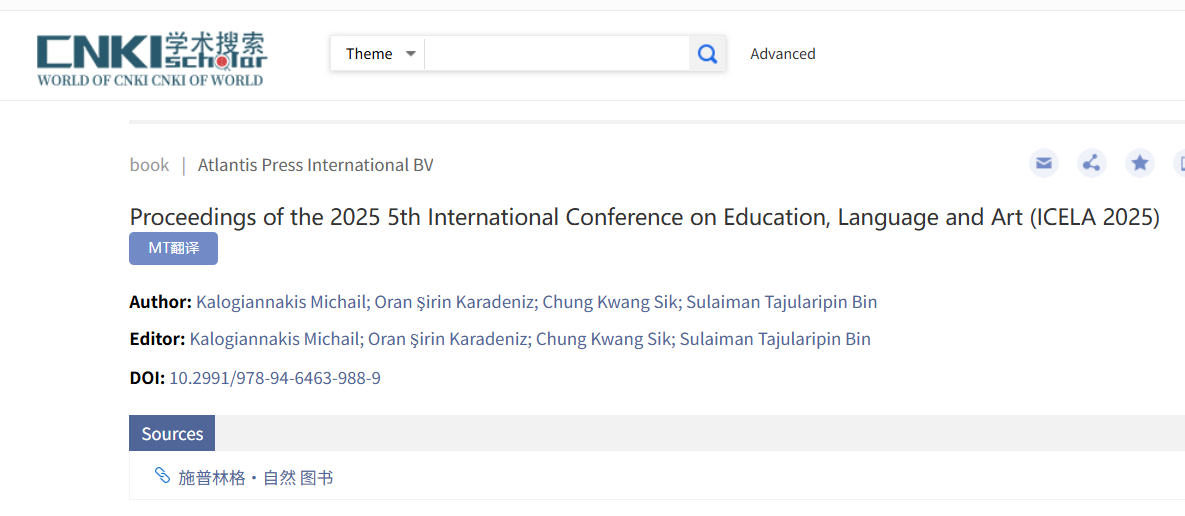Click the magnifier search icon
The height and width of the screenshot is (516, 1185).
coord(707,54)
